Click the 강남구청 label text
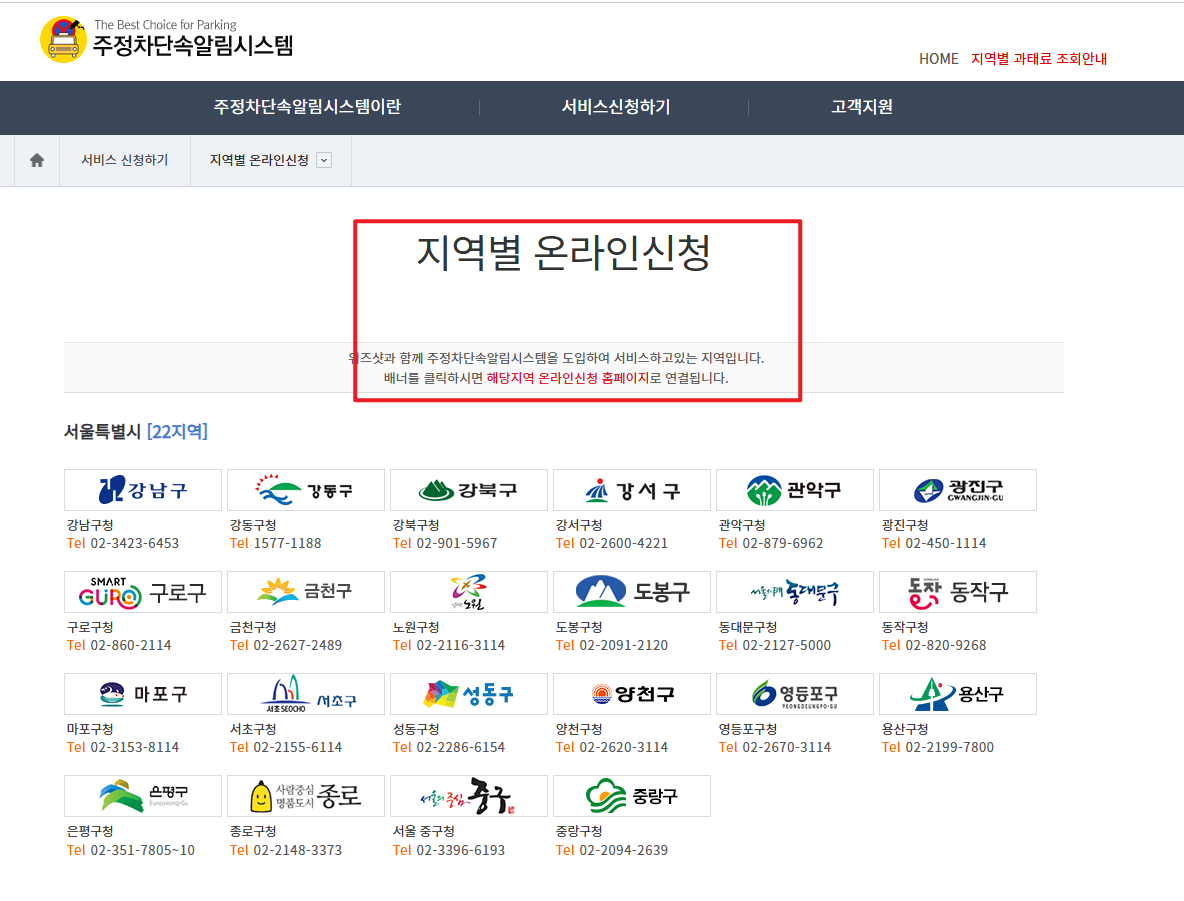Screen dimensions: 1184x901 coord(90,525)
